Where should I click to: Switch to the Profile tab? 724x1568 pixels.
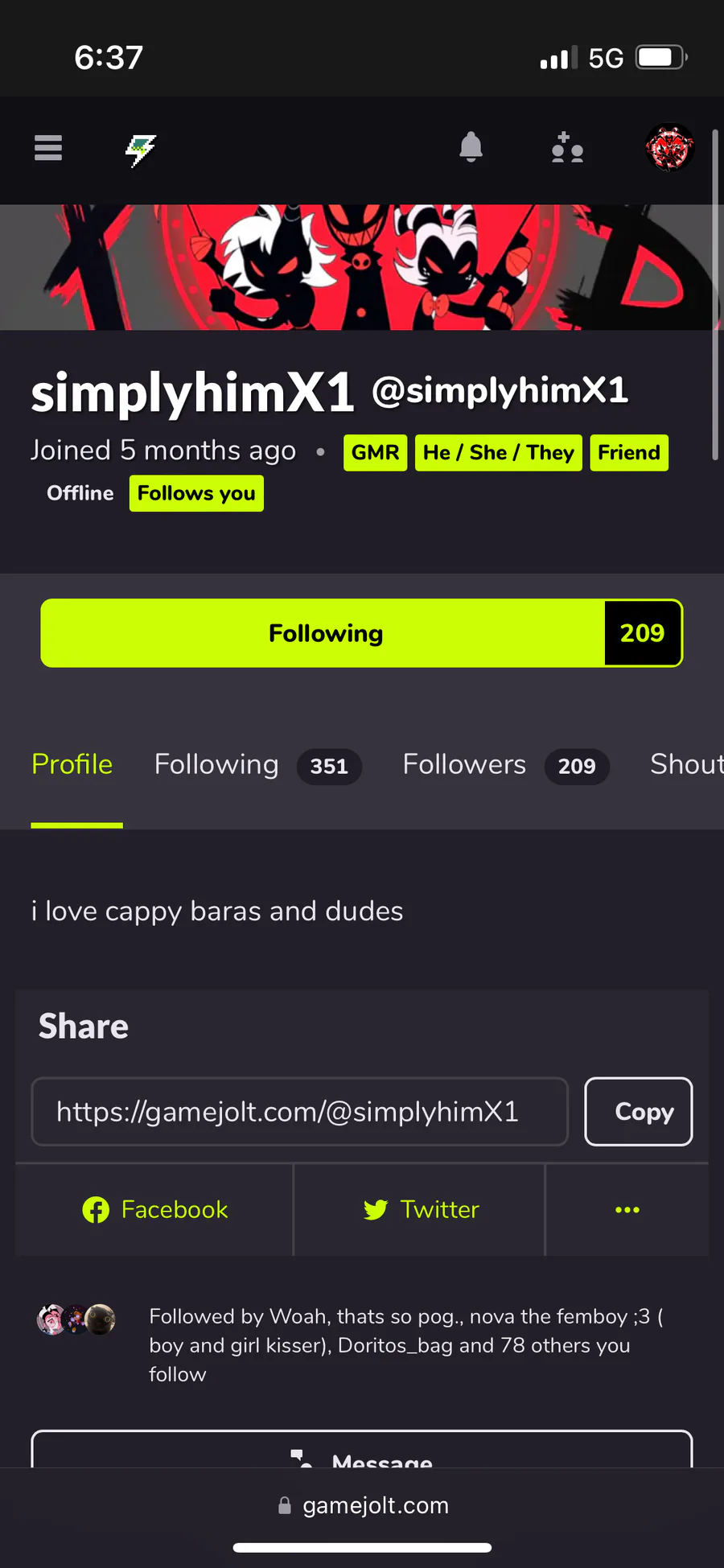[72, 764]
